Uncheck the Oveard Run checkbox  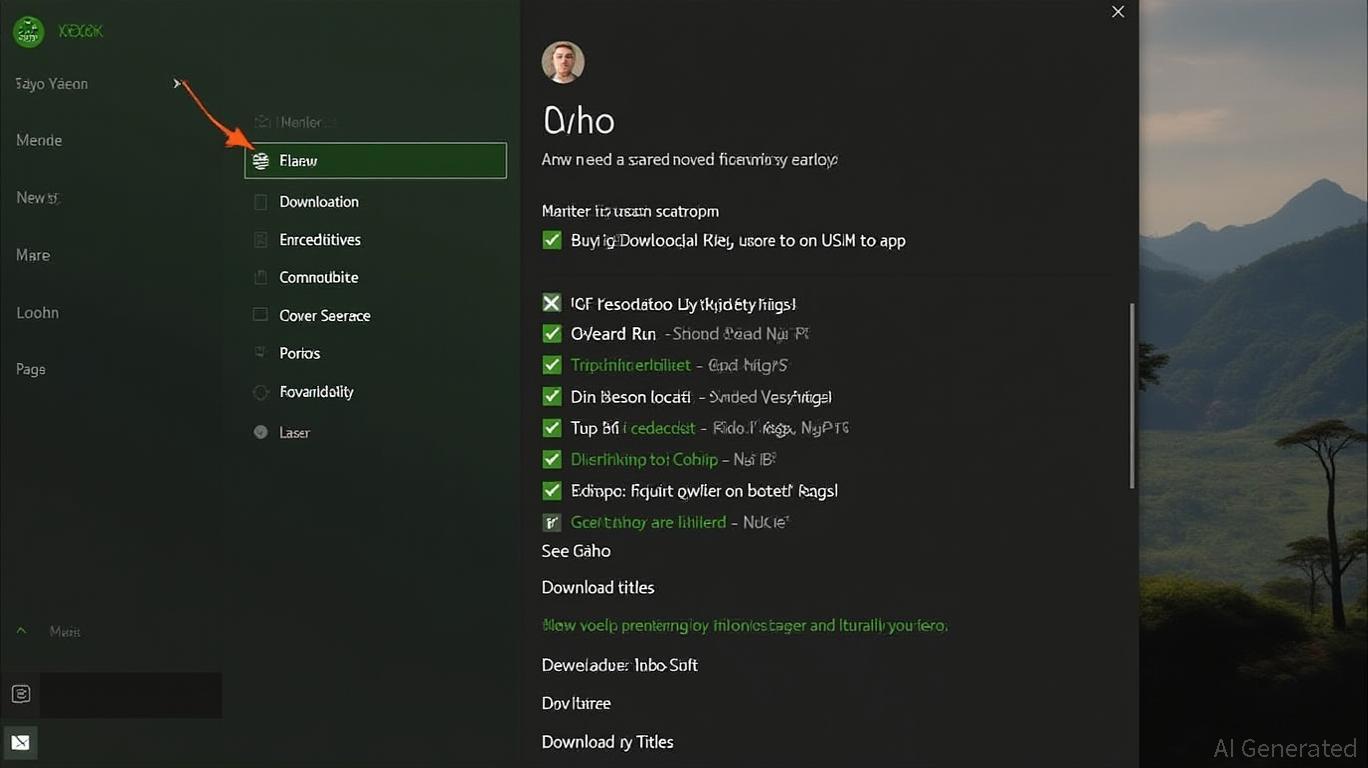pos(551,334)
